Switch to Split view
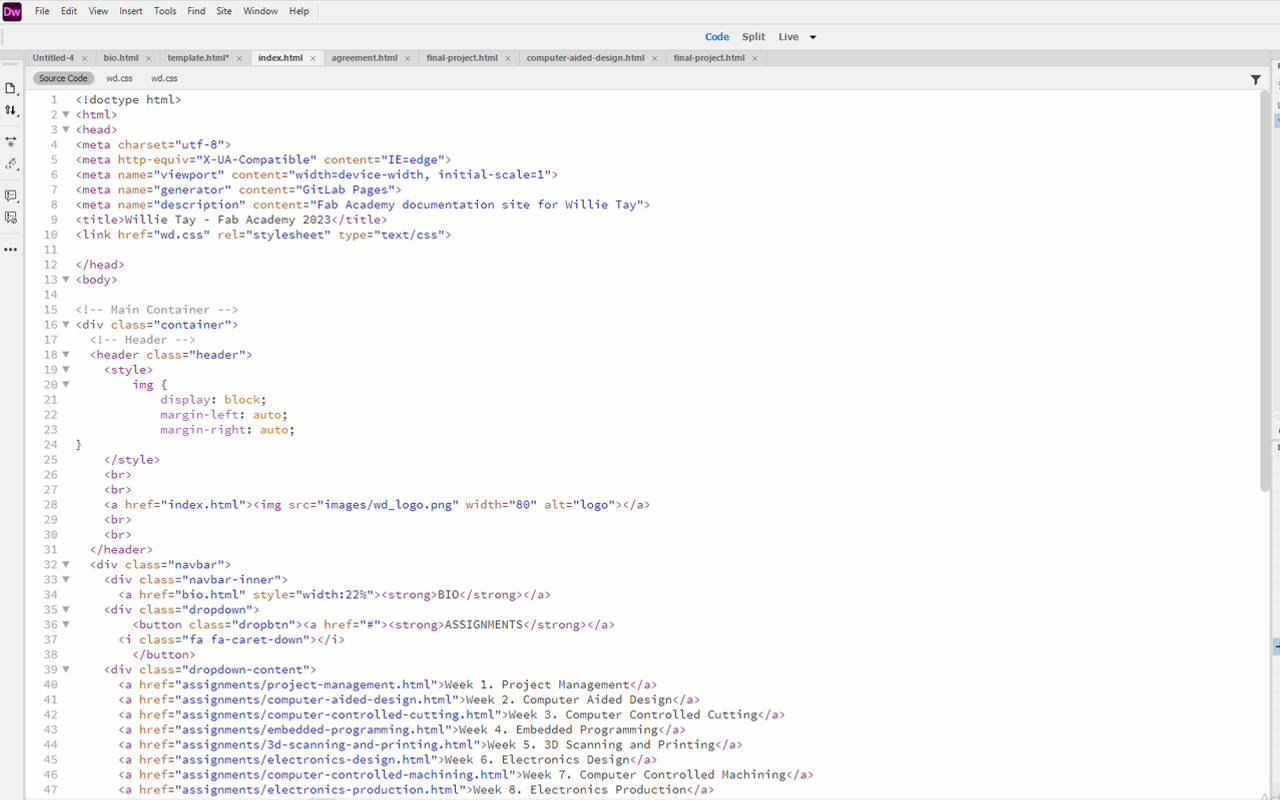 (754, 37)
